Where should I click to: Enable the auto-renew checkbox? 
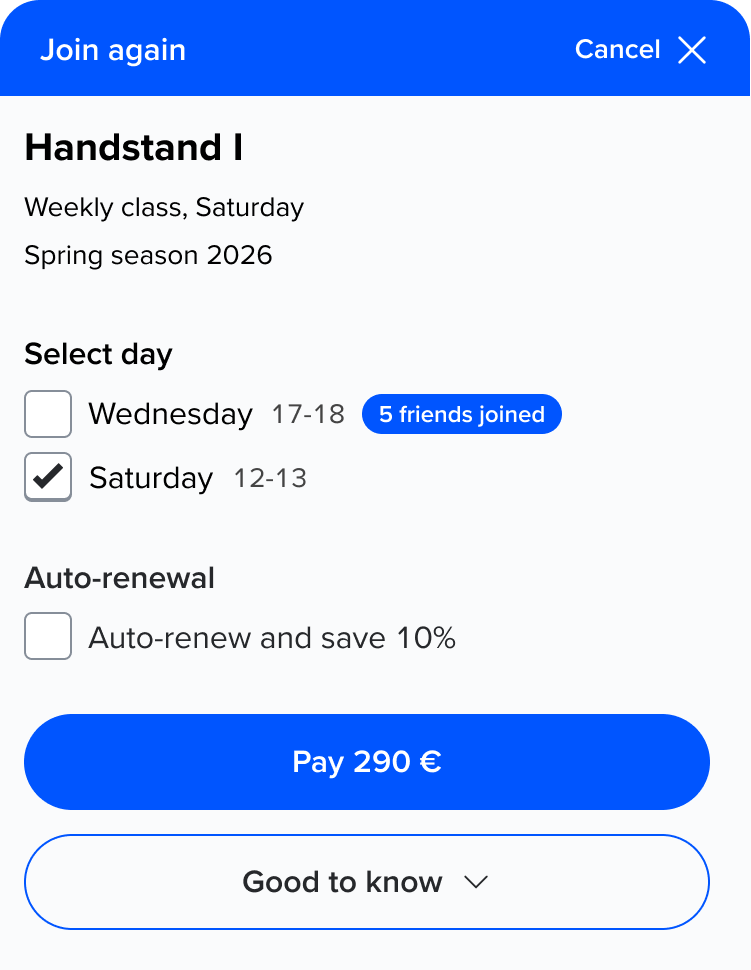tap(48, 636)
